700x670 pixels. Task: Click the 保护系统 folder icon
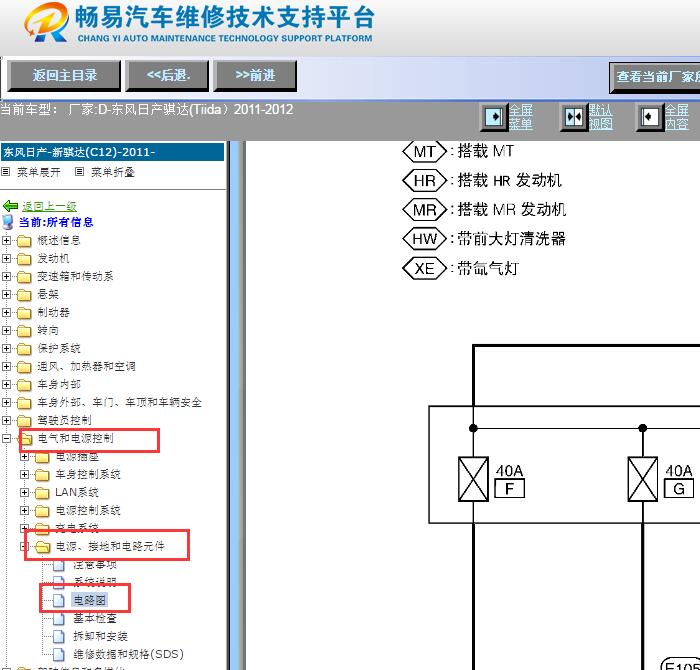[24, 349]
